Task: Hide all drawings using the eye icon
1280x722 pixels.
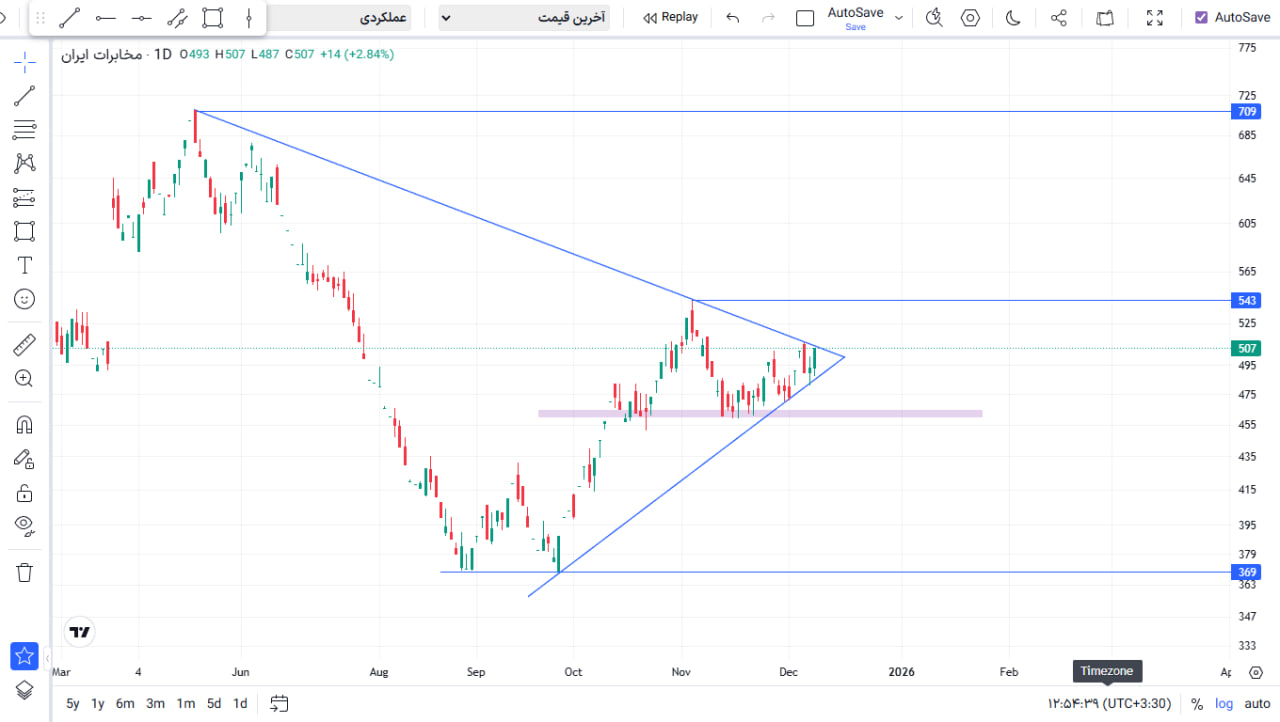Action: (25, 526)
